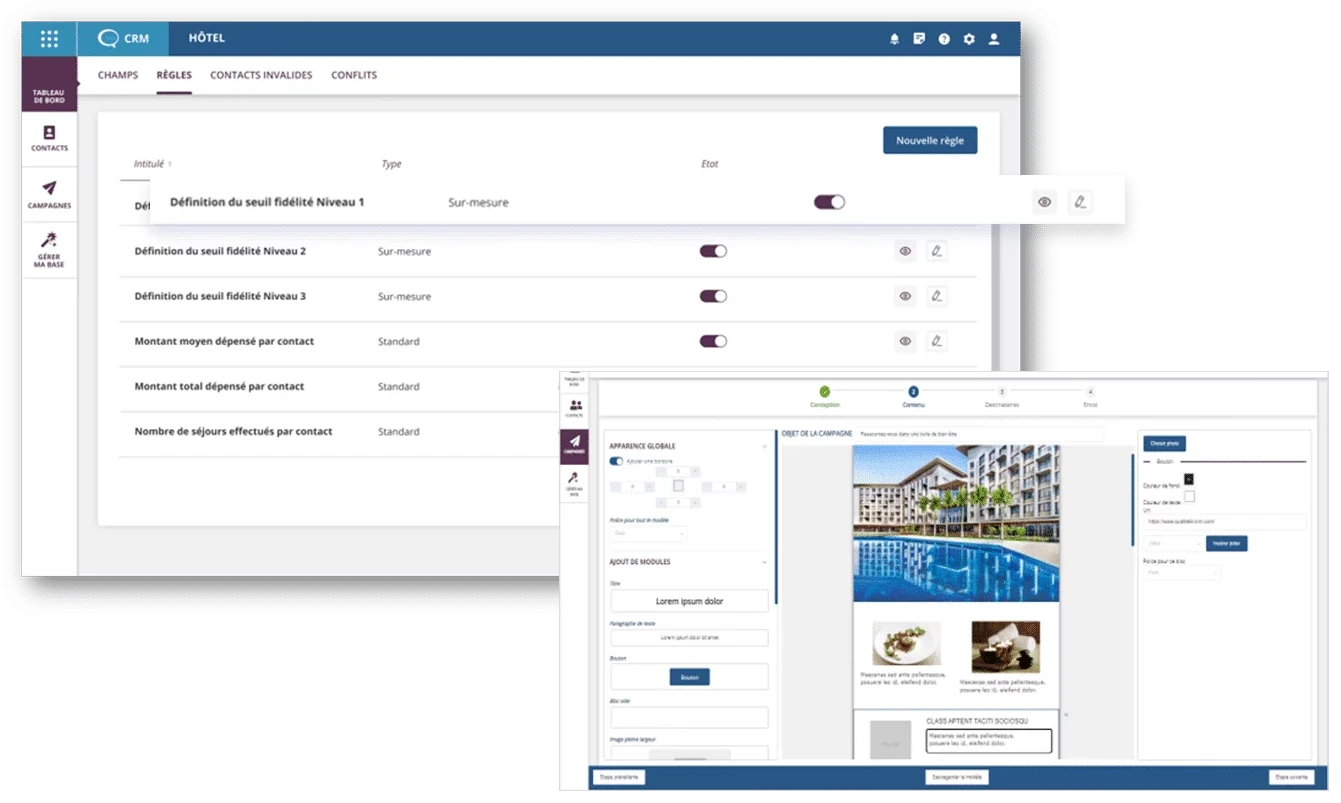Edit the fidélité Niveau 1 rule
This screenshot has height=803, width=1341.
[1080, 202]
